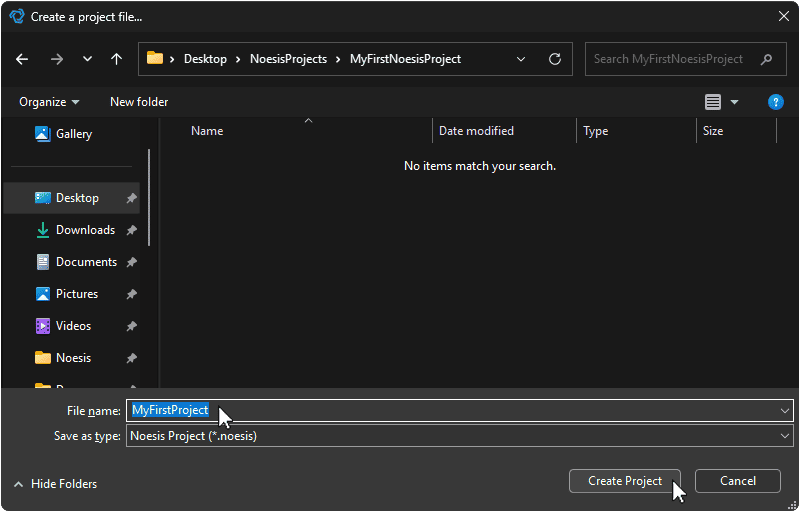Click the pin icon beside Noesis
Viewport: 800px width, 512px height.
131,359
